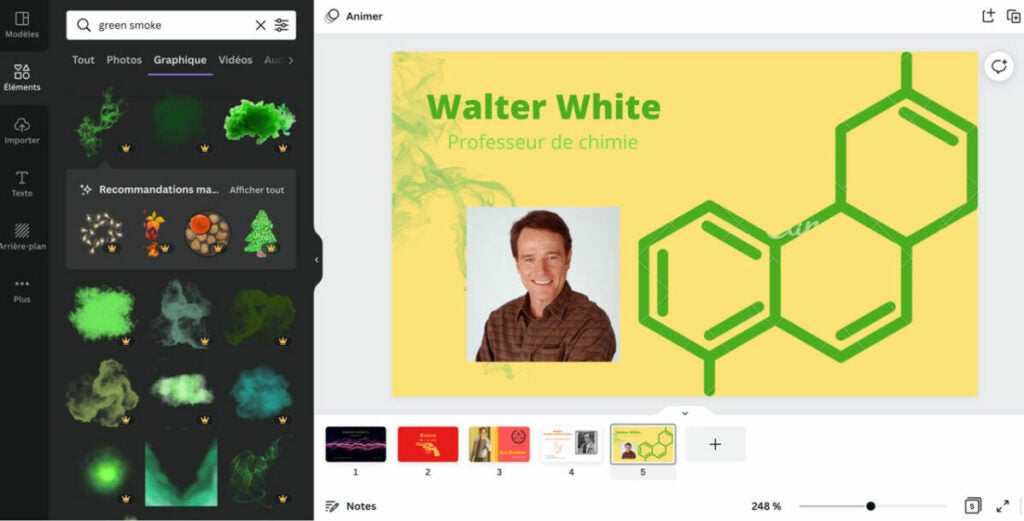Add a comment with the speech bubble icon
This screenshot has width=1024, height=521.
(999, 67)
